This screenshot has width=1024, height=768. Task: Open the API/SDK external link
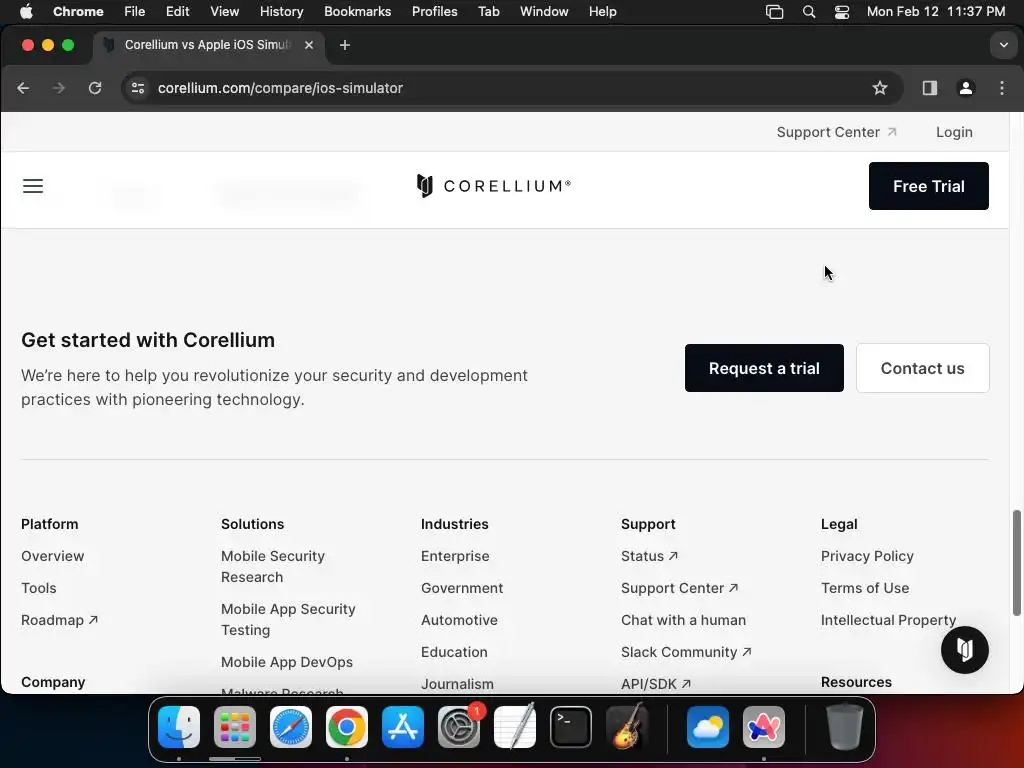click(656, 684)
